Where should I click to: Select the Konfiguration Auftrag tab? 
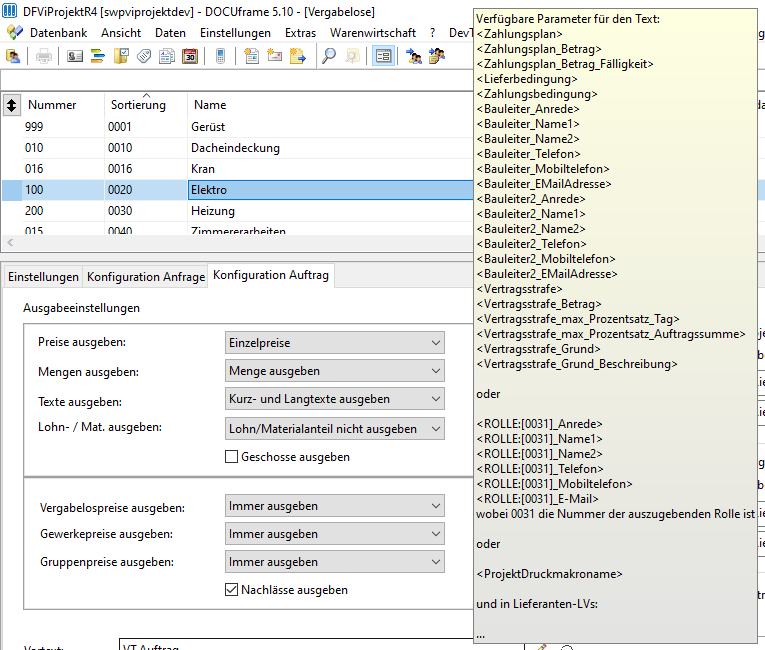[x=271, y=275]
